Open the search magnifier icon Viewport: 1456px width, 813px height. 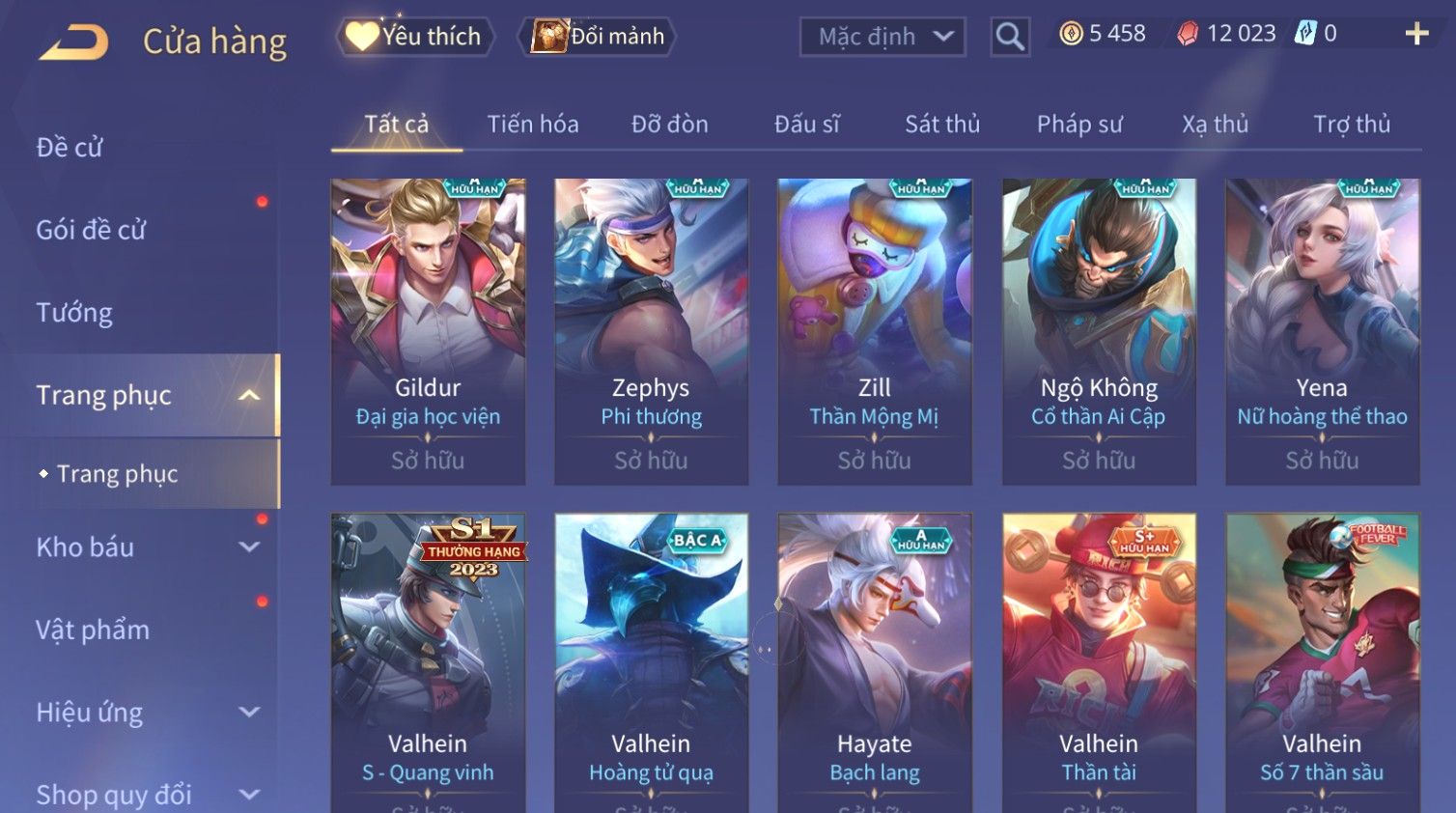click(x=1010, y=37)
